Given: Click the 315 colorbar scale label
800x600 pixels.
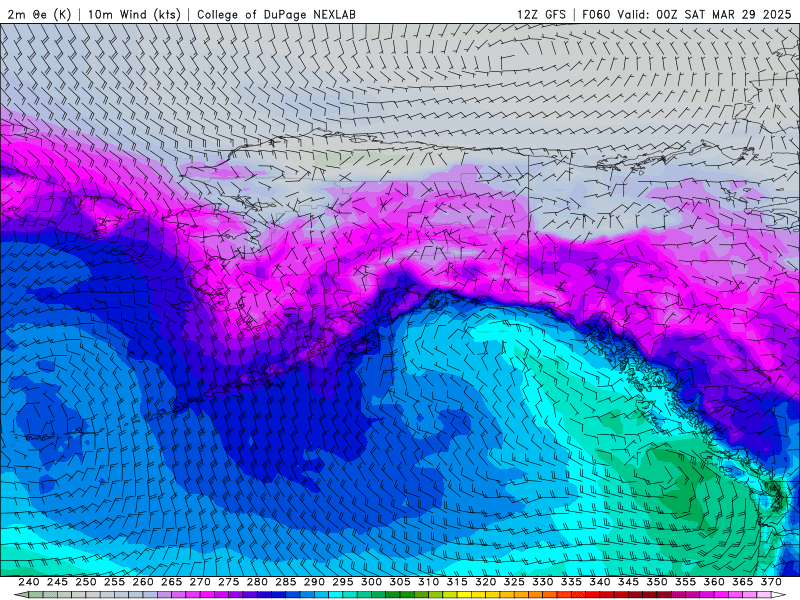Looking at the screenshot, I should click(457, 582).
